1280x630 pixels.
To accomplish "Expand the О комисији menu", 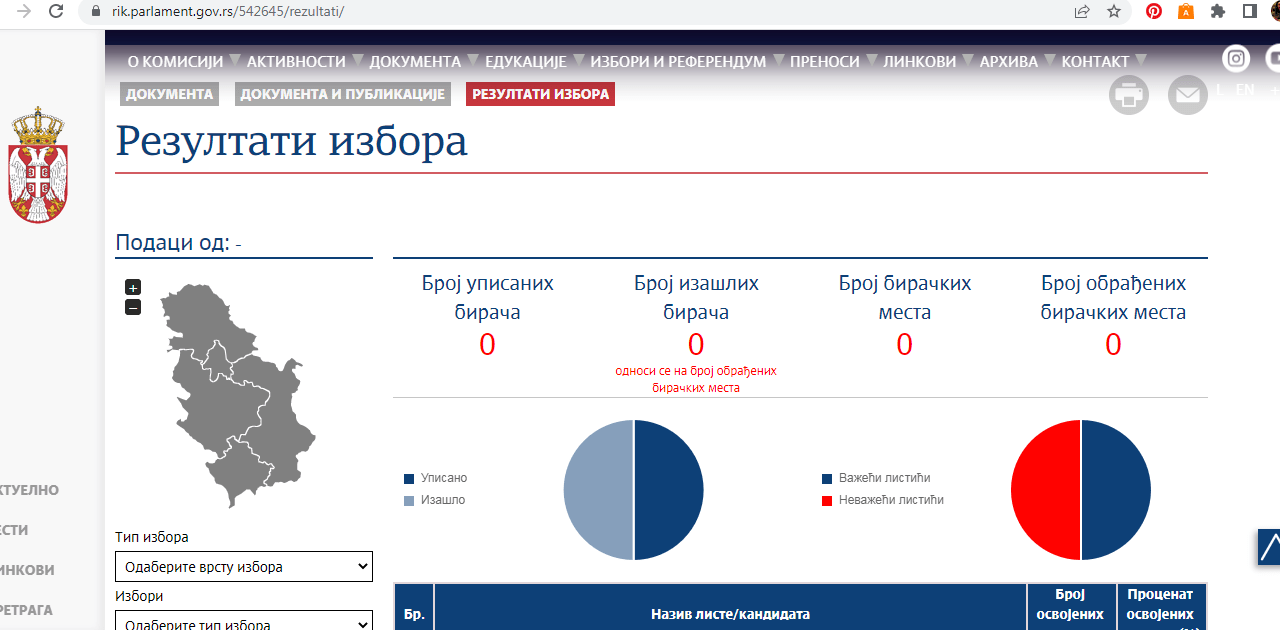I will point(175,61).
